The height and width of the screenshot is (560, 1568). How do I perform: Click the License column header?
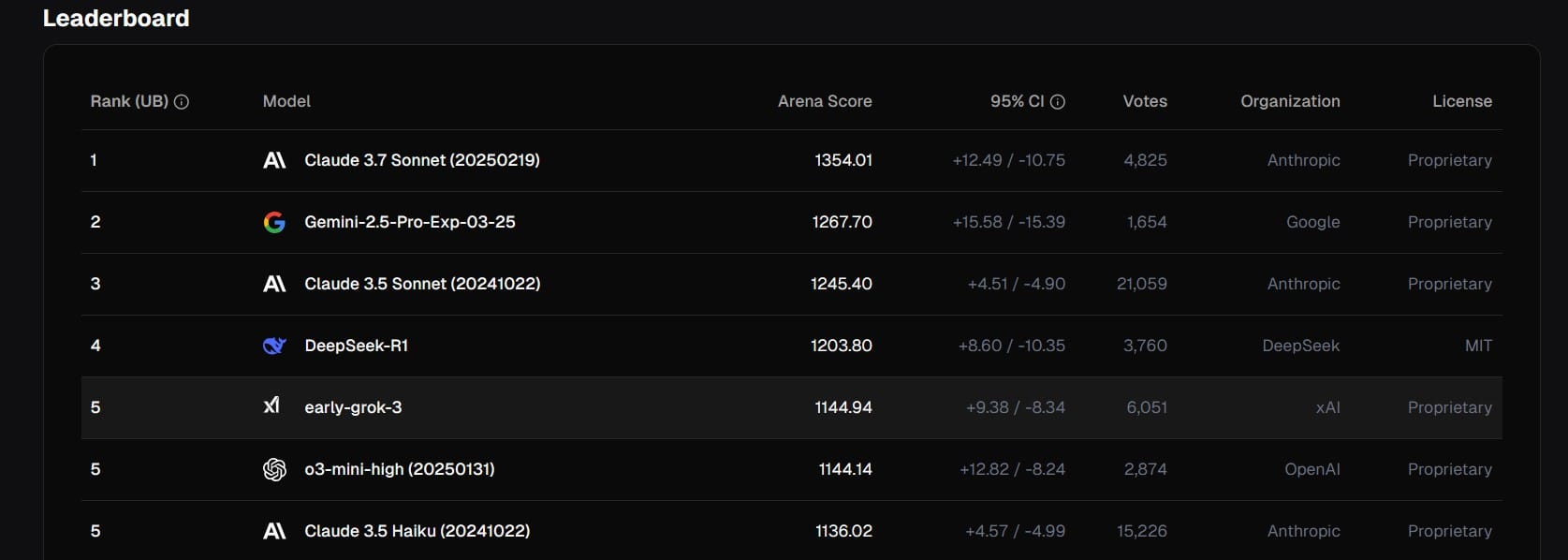1461,101
